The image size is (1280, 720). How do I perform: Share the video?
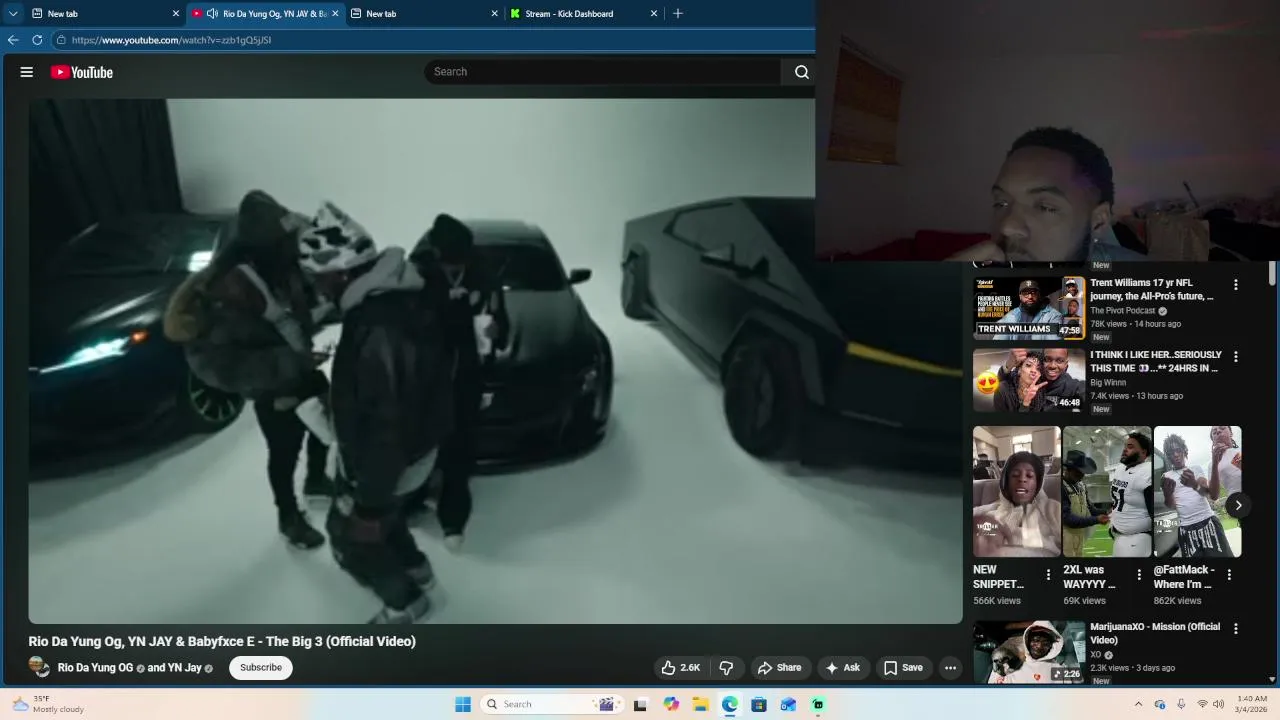(x=779, y=668)
